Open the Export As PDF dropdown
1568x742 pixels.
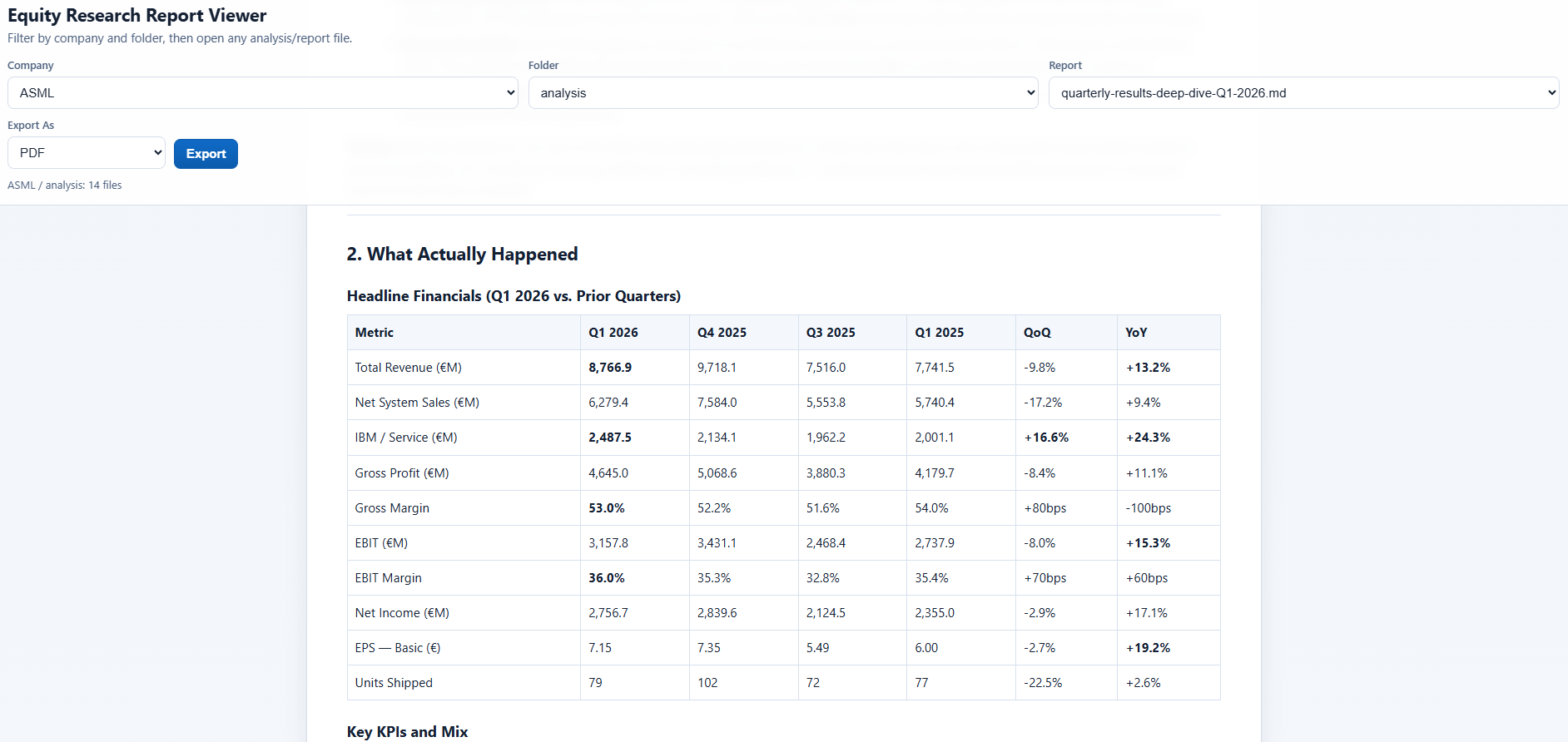[87, 153]
